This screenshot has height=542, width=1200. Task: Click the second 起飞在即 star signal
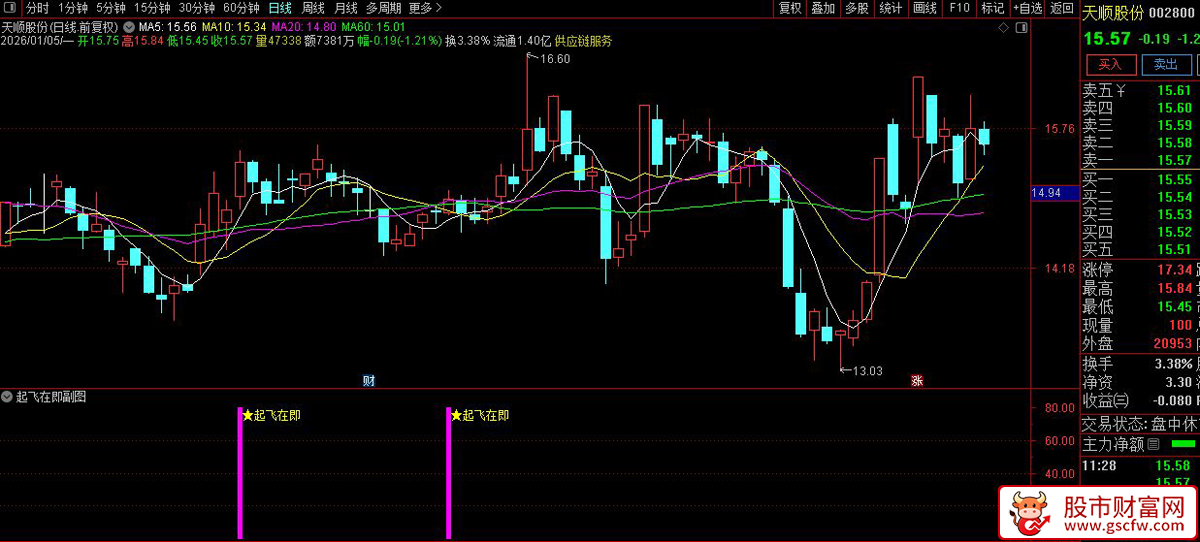click(x=480, y=415)
